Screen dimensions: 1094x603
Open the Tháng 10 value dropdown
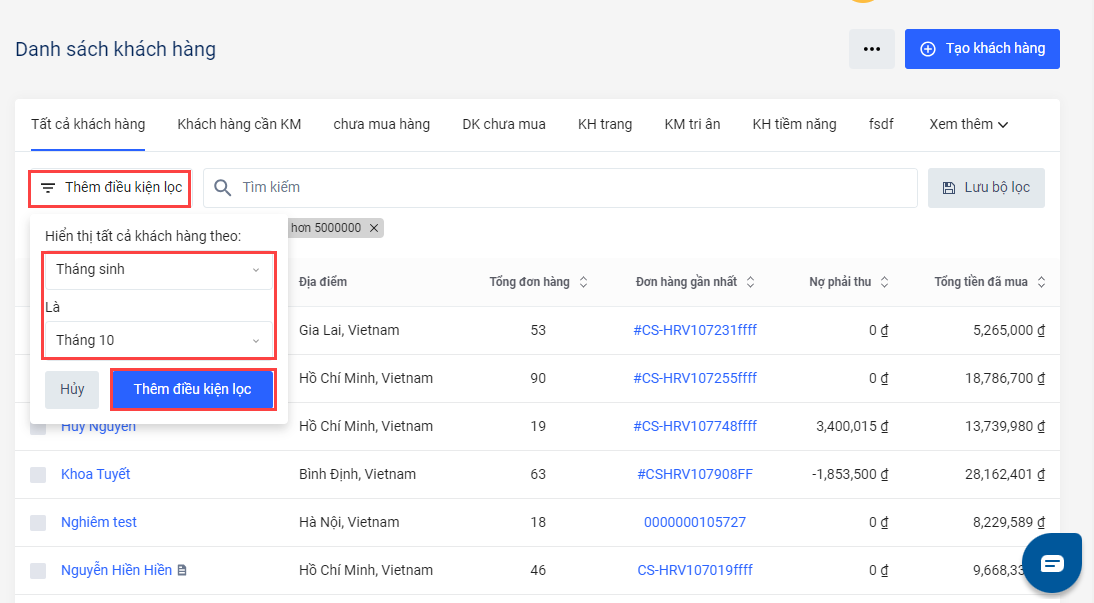click(158, 340)
